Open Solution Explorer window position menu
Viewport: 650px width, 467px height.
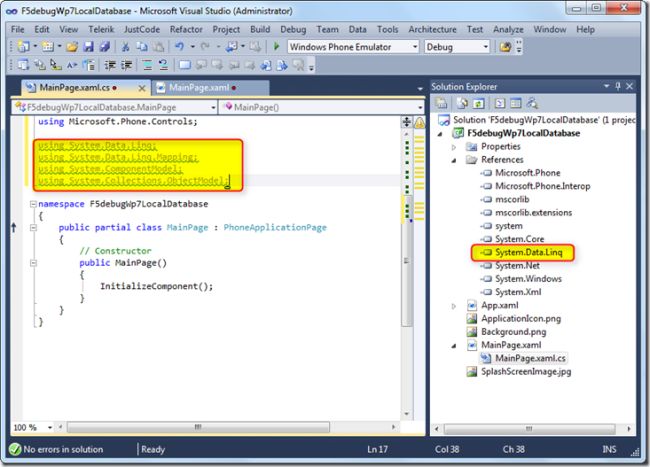[x=606, y=86]
